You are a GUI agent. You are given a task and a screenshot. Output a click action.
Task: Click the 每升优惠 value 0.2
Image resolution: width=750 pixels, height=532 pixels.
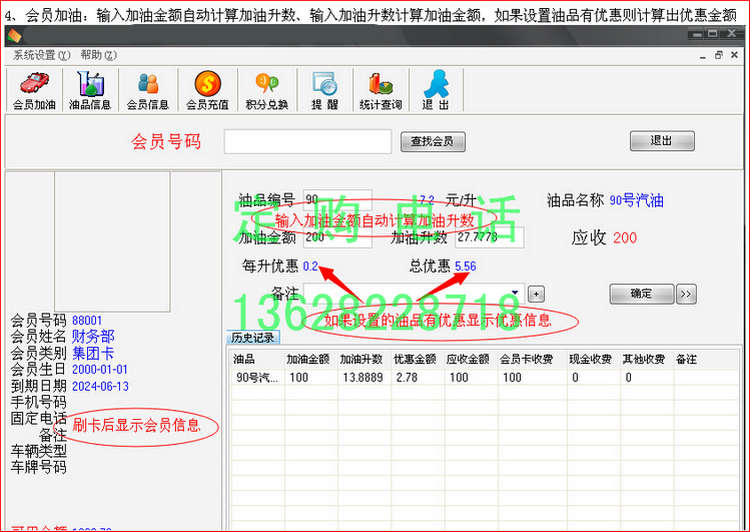pos(310,266)
